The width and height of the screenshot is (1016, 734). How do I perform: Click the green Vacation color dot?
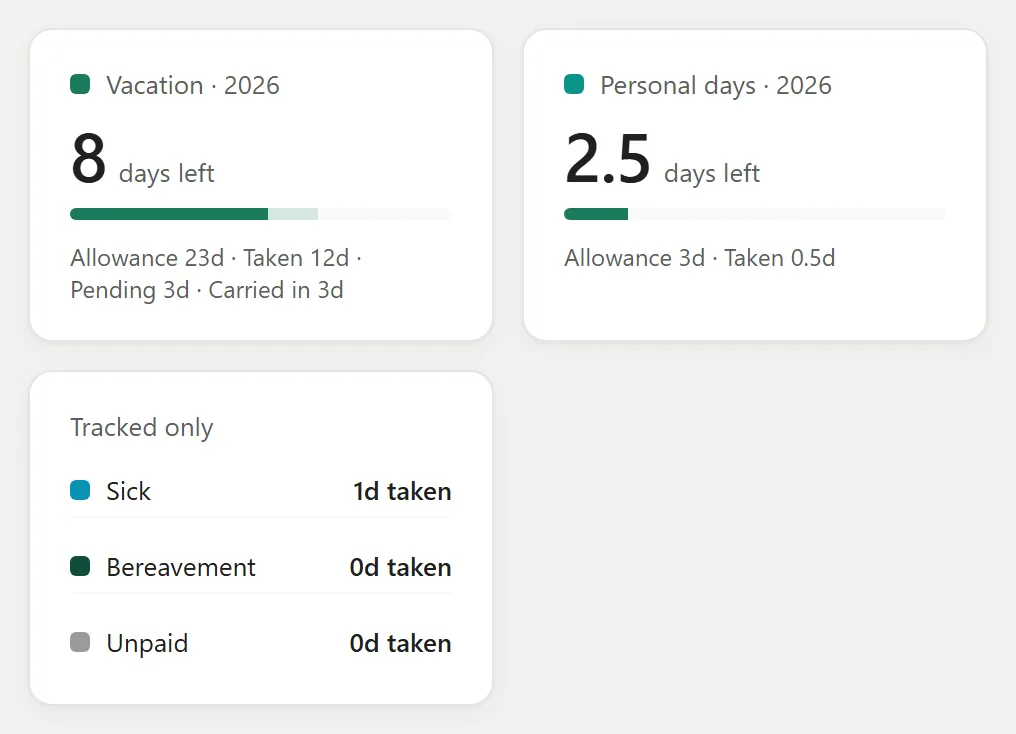coord(80,84)
